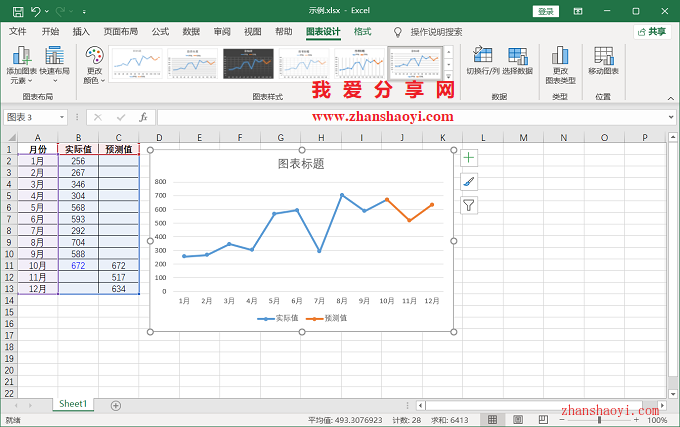
Task: Select cell C13 with value 634
Action: [118, 289]
